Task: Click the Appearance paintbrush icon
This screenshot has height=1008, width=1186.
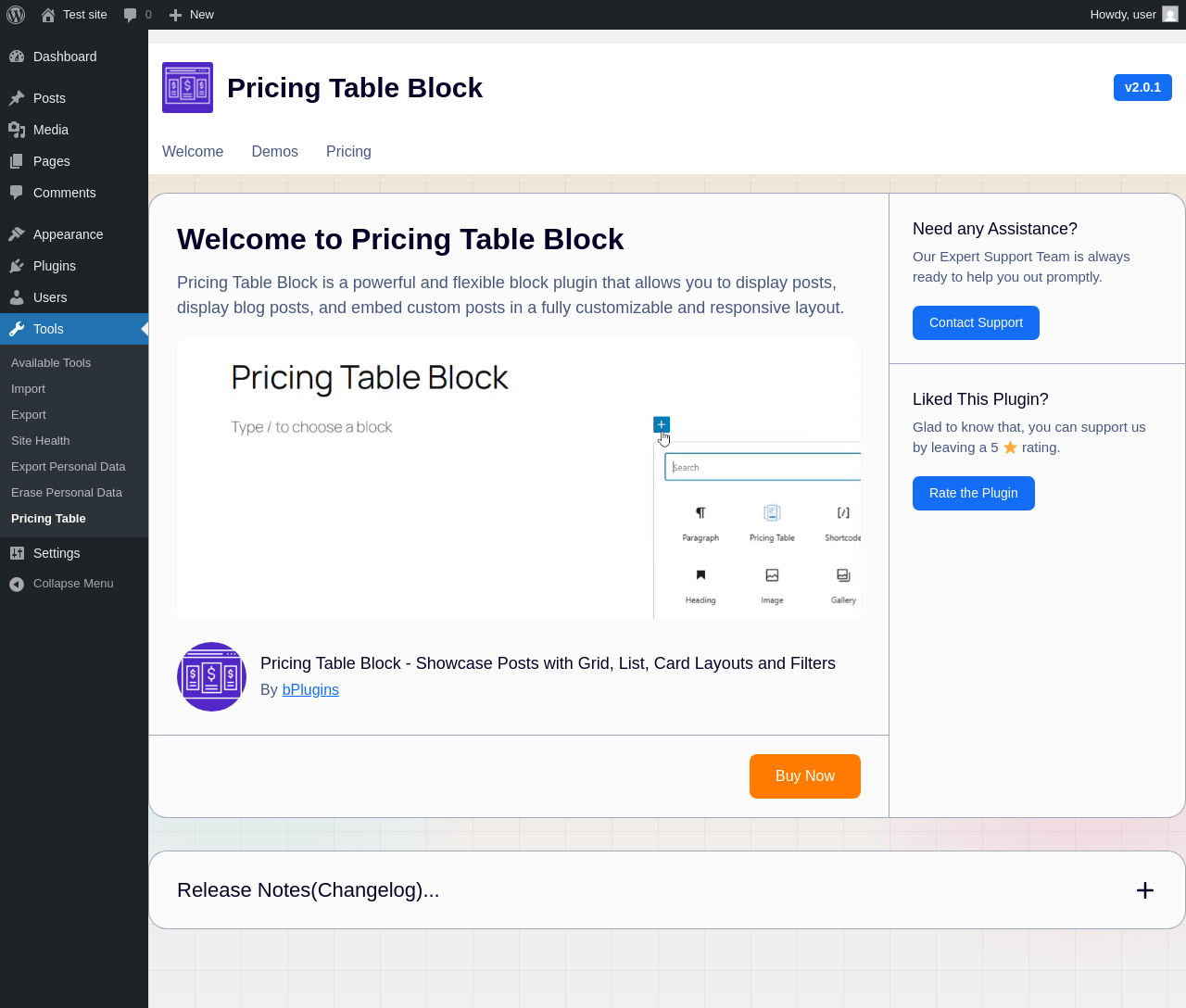Action: pyautogui.click(x=17, y=234)
